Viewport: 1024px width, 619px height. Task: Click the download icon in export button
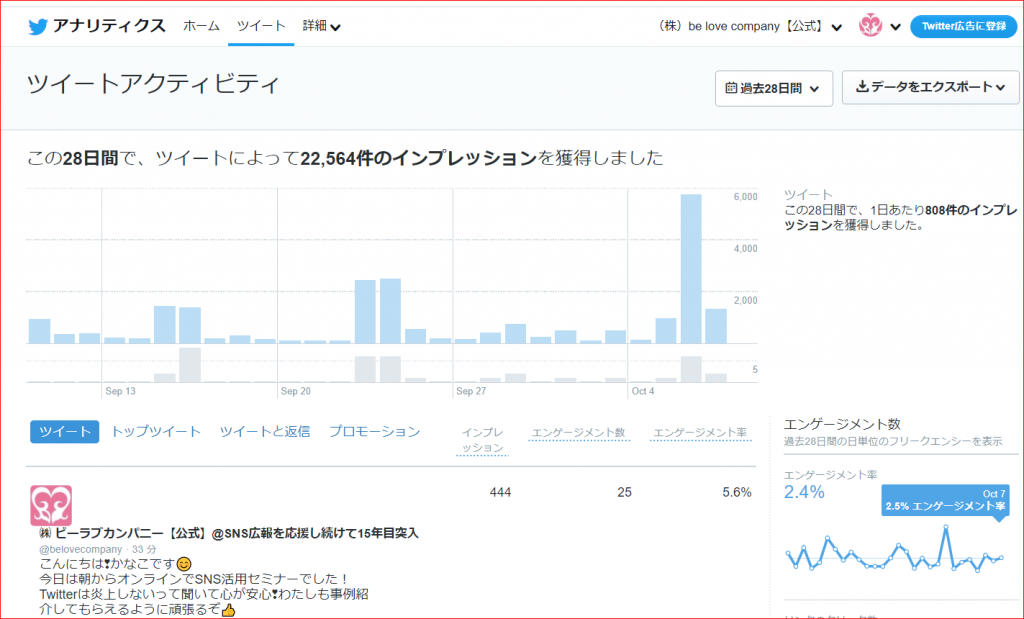click(x=862, y=86)
